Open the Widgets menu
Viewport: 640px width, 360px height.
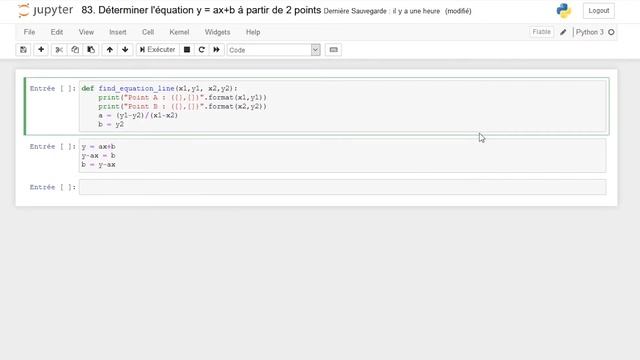coord(217,32)
